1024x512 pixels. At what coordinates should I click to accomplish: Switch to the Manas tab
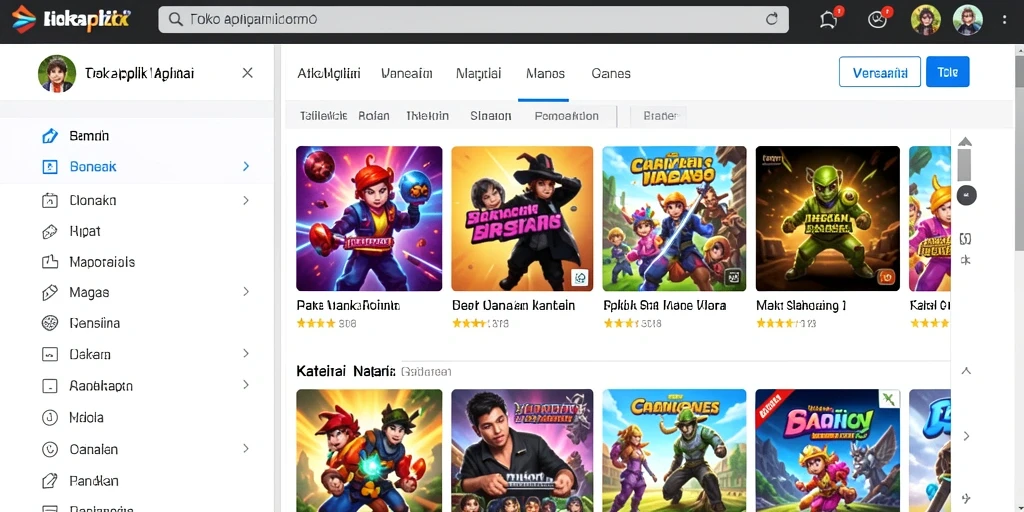tap(545, 74)
